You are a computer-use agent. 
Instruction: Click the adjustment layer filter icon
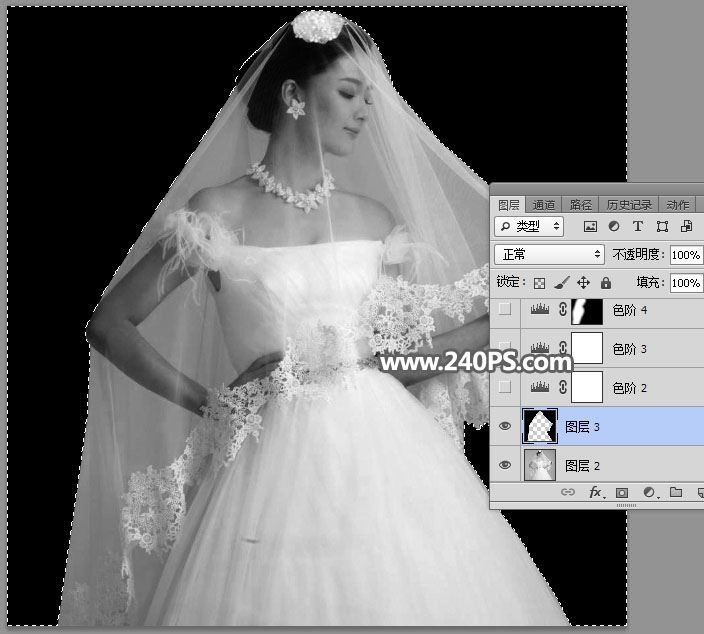coord(614,227)
